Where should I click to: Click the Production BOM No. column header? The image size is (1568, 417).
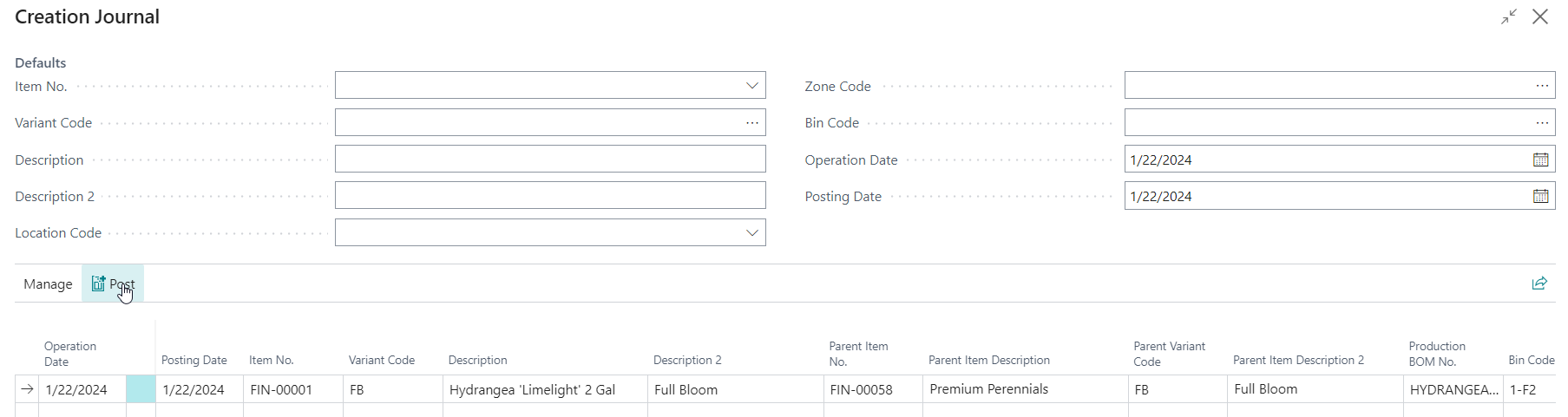[x=1436, y=354]
